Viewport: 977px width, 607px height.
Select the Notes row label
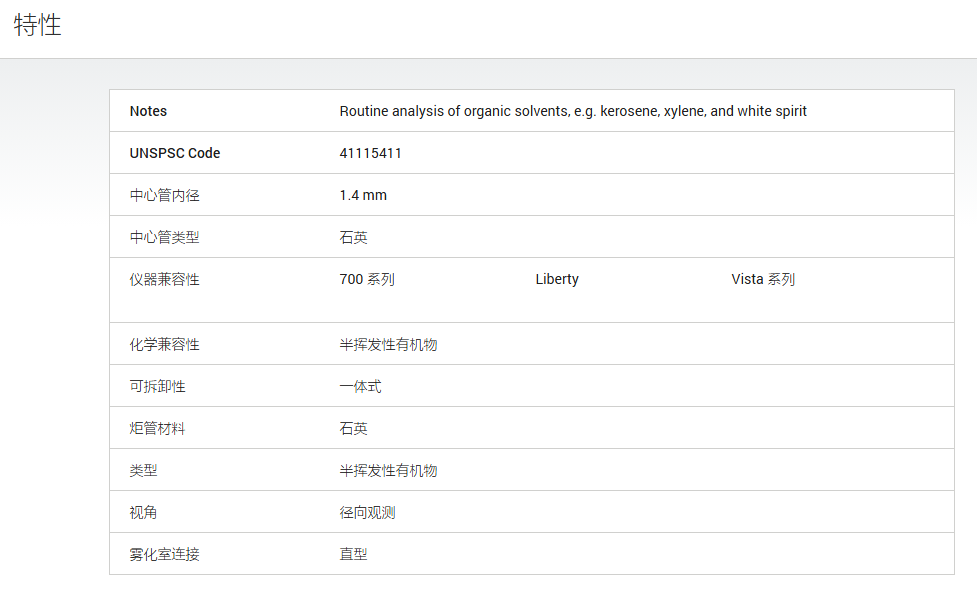[148, 111]
